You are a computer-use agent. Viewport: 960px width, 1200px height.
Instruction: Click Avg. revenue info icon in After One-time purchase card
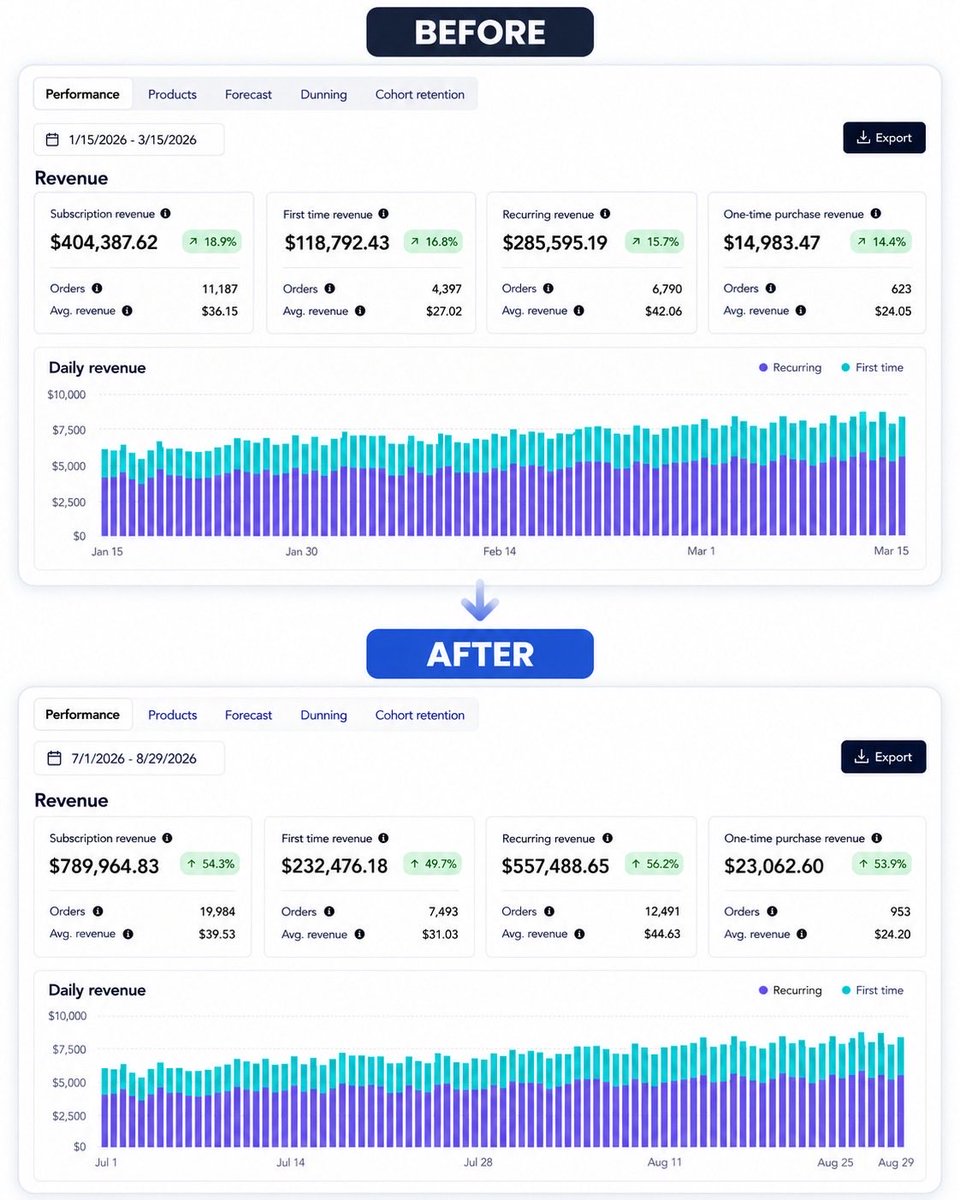(801, 934)
